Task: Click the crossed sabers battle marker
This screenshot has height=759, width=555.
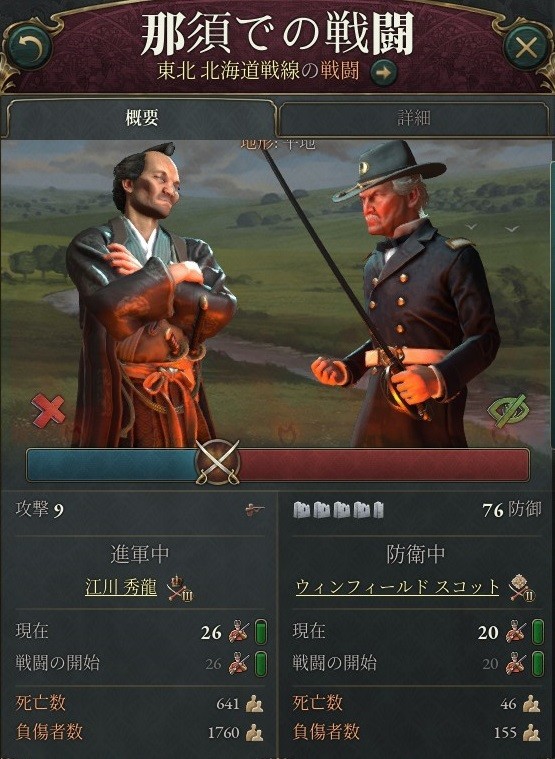Action: [x=217, y=463]
